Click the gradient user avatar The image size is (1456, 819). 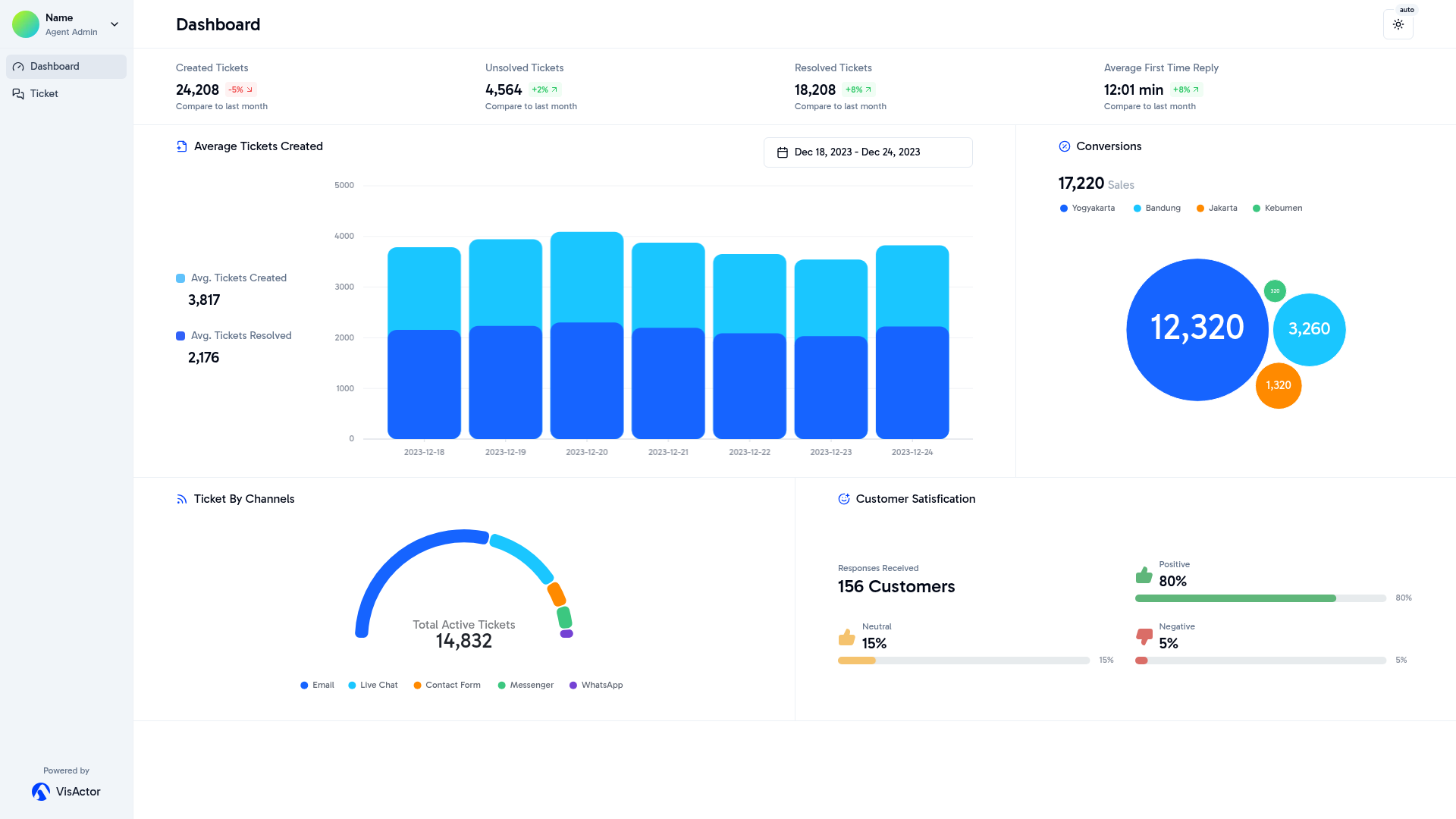click(26, 24)
